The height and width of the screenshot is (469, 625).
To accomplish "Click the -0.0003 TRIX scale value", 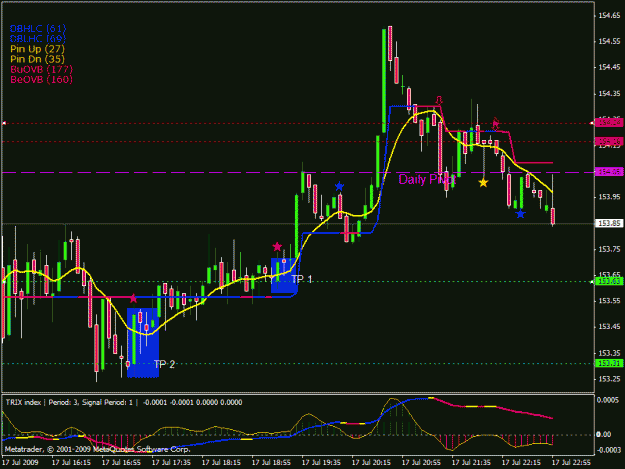I will 608,449.
